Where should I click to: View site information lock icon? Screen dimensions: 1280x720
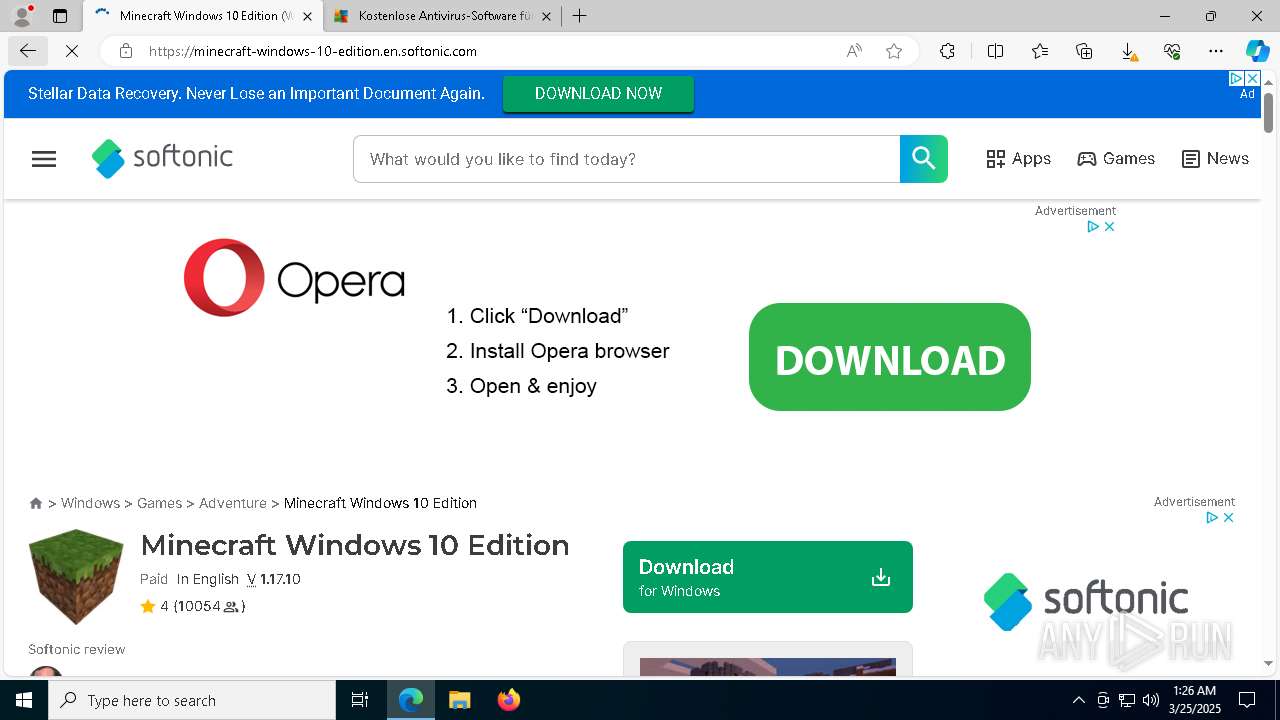coord(125,51)
